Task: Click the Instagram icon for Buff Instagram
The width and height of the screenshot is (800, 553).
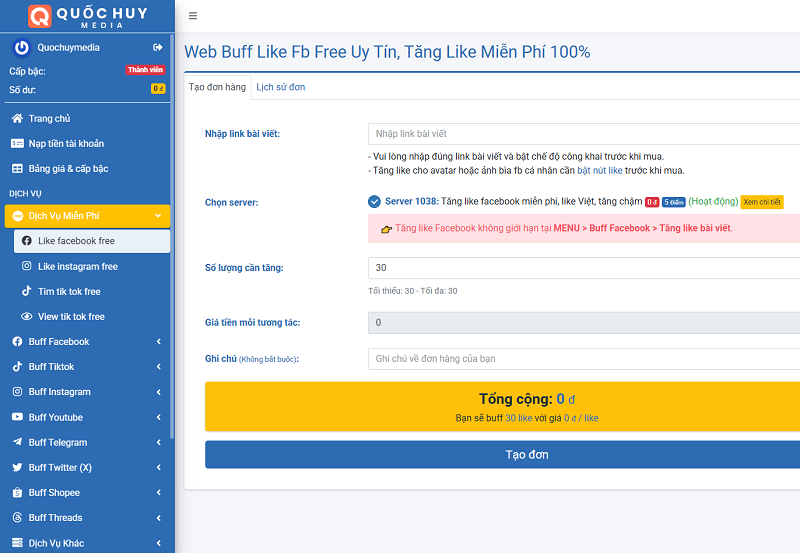Action: coord(17,392)
